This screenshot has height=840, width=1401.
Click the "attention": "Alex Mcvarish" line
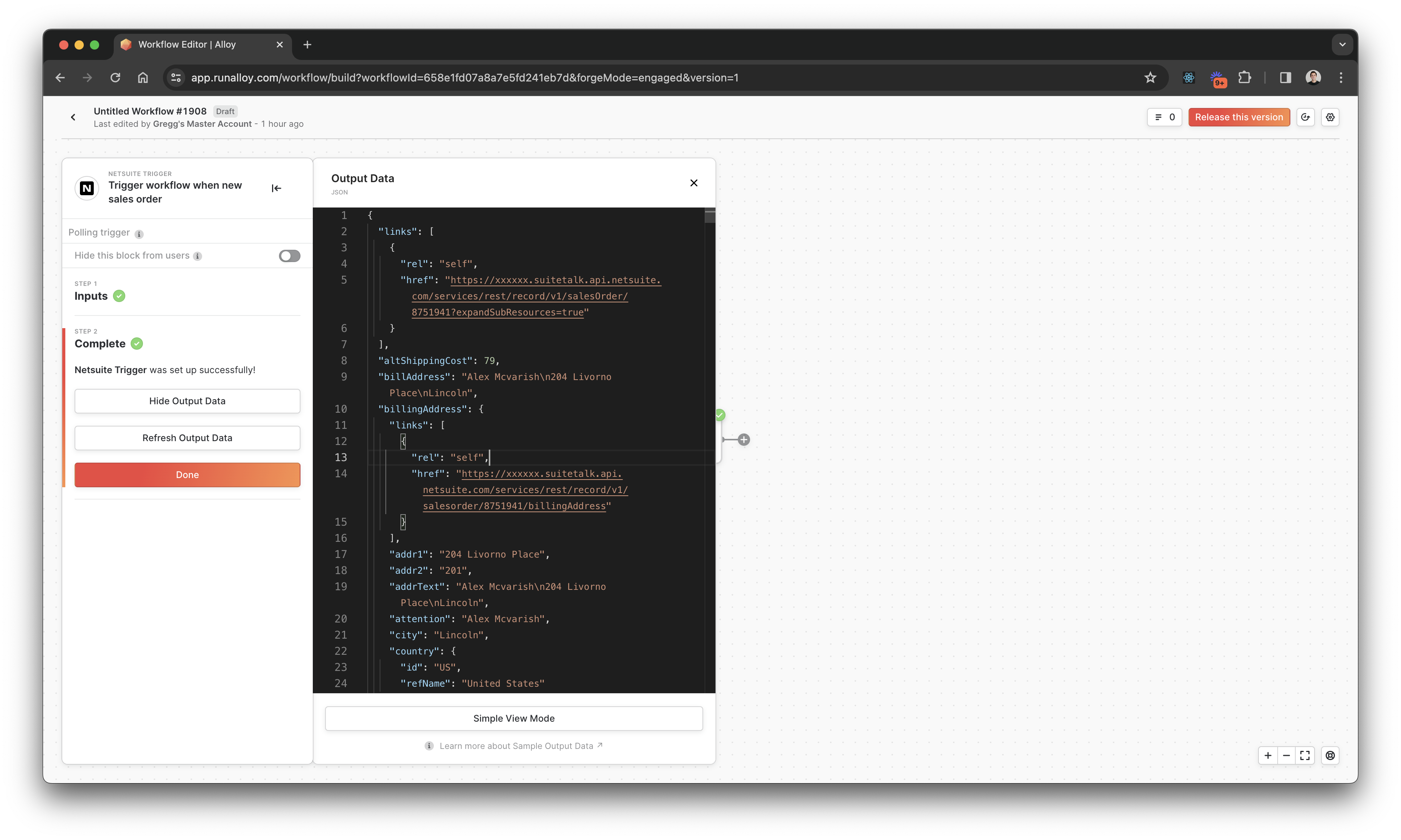click(469, 619)
